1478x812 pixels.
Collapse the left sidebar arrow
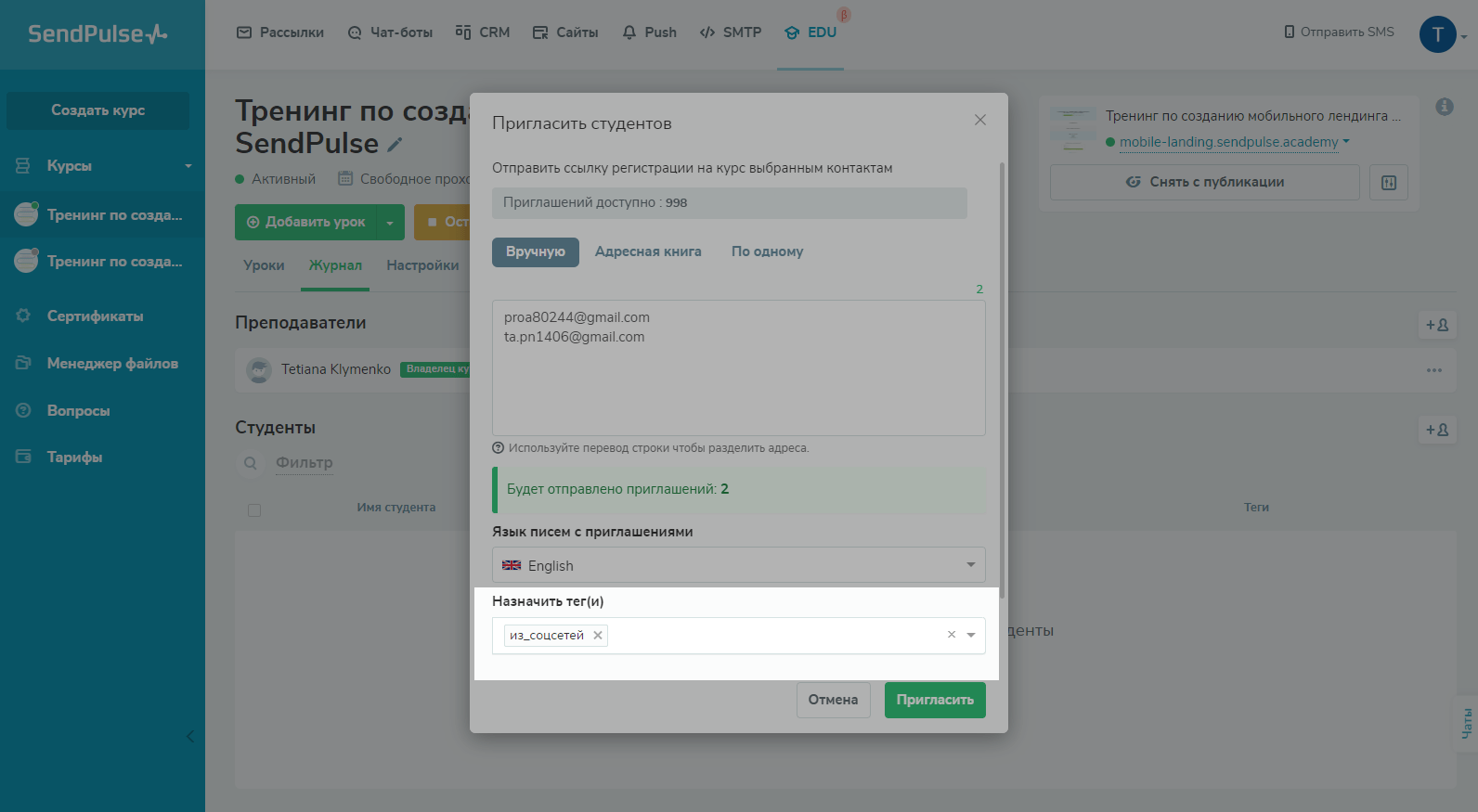190,737
